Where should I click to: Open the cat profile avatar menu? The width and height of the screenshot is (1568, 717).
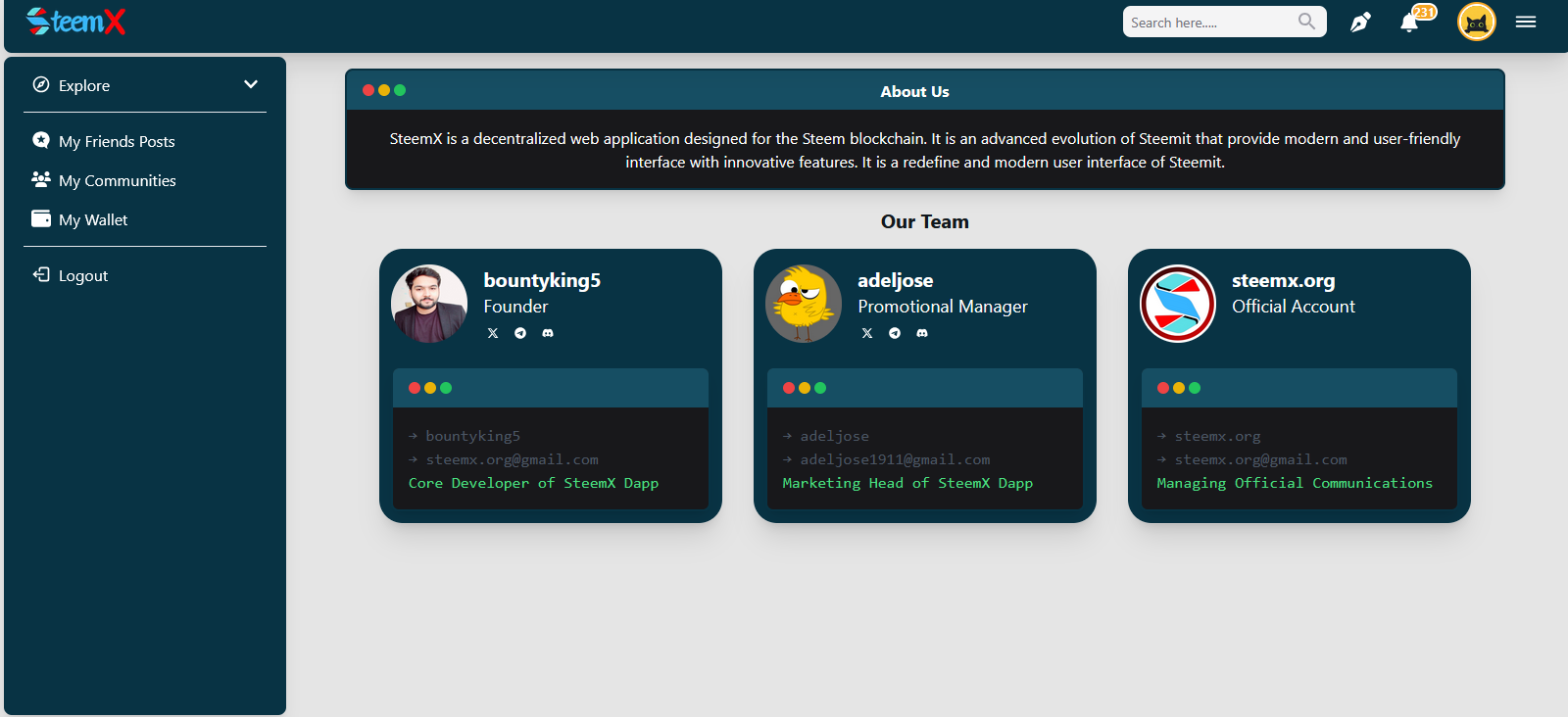pos(1477,22)
